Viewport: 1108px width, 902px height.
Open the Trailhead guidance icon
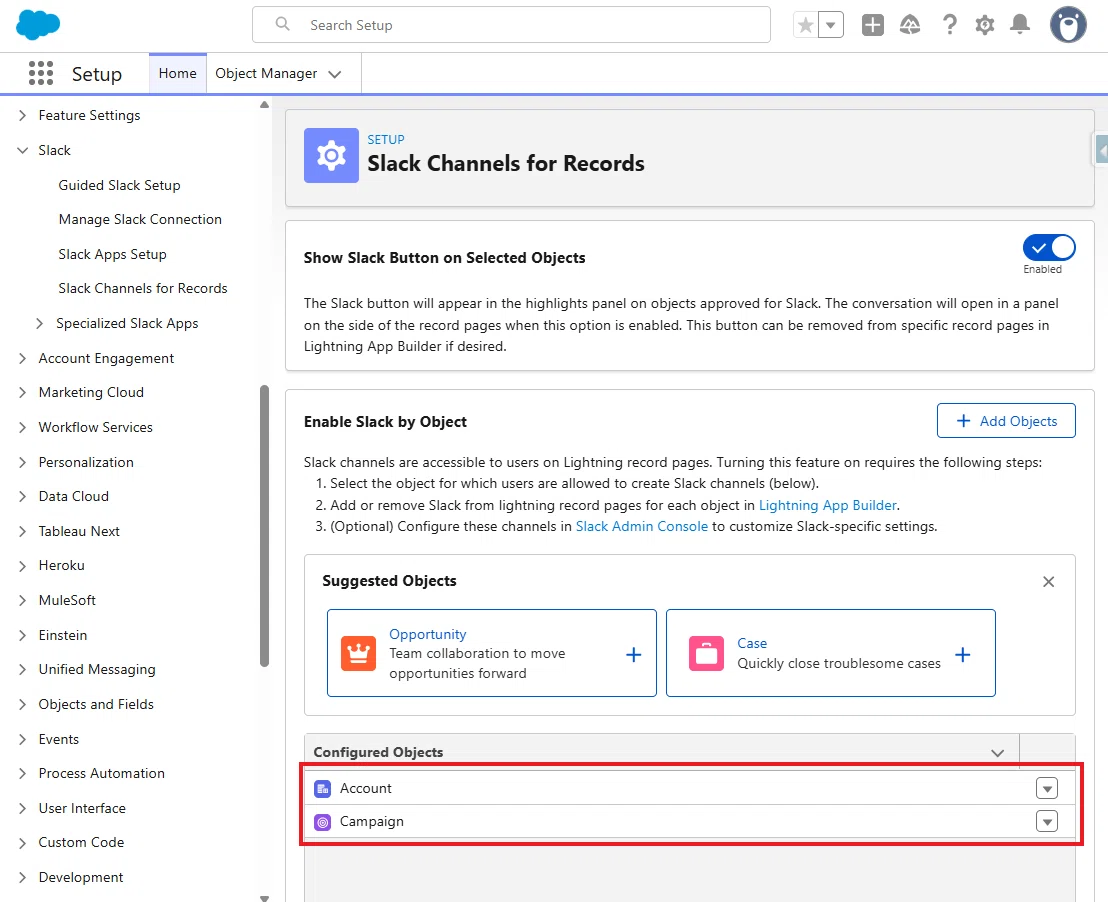pos(910,25)
